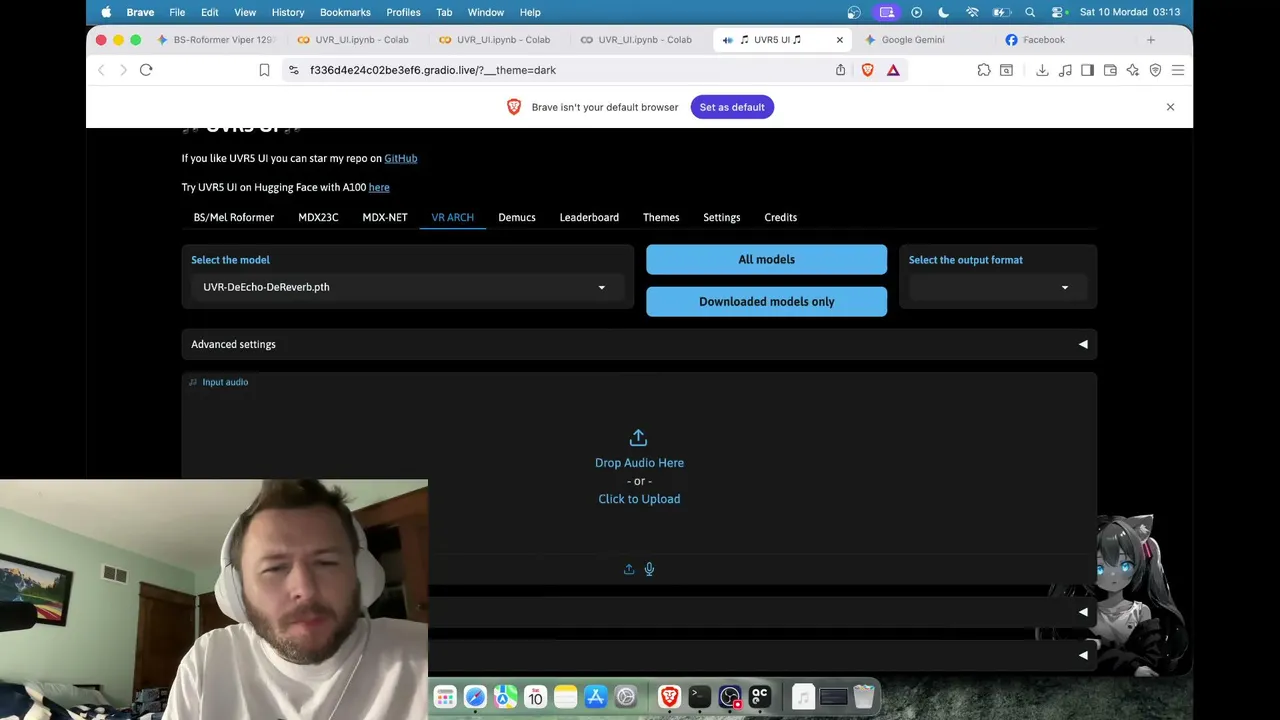Open Brave Rewards triangle icon
Image resolution: width=1280 pixels, height=720 pixels.
point(893,70)
